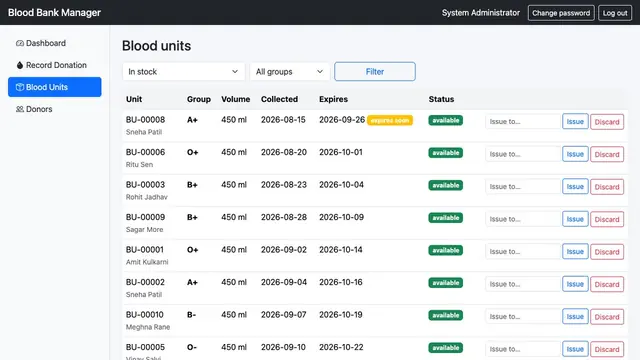Screen dimensions: 640x360
Task: Click the System Administrator label
Action: point(481,13)
